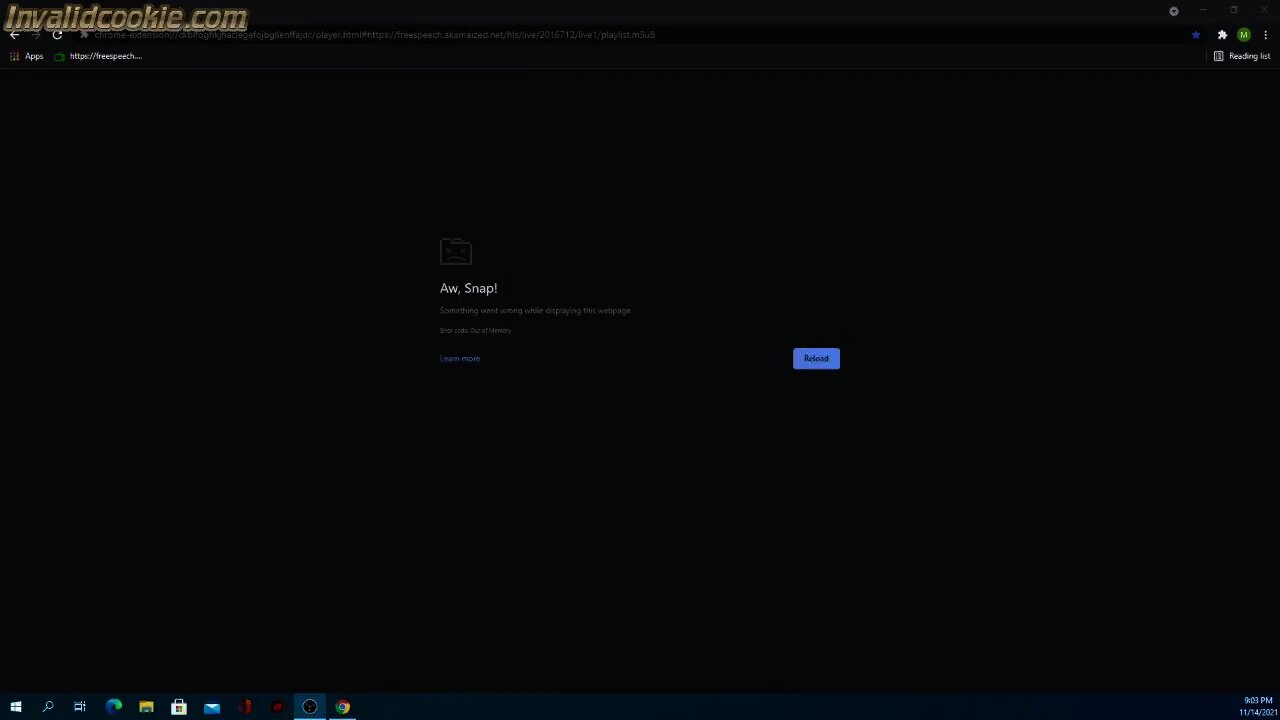Open the Extensions puzzle icon
Image resolution: width=1280 pixels, height=720 pixels.
pos(1222,35)
